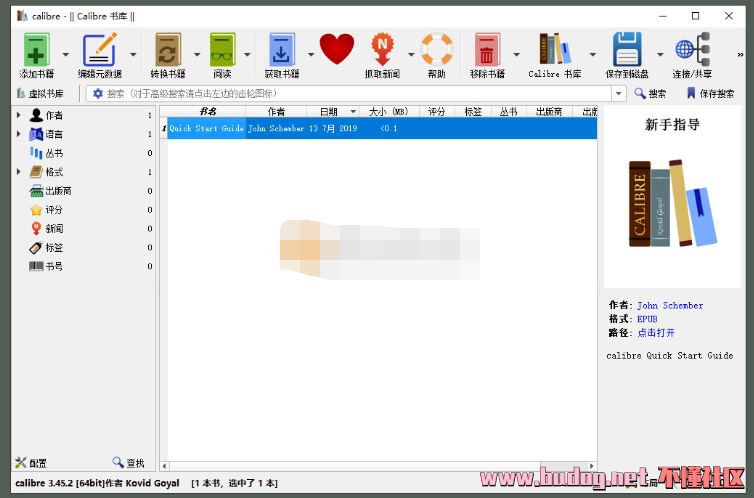
Task: Click the horizontal scrollbar right arrow
Action: click(x=592, y=465)
